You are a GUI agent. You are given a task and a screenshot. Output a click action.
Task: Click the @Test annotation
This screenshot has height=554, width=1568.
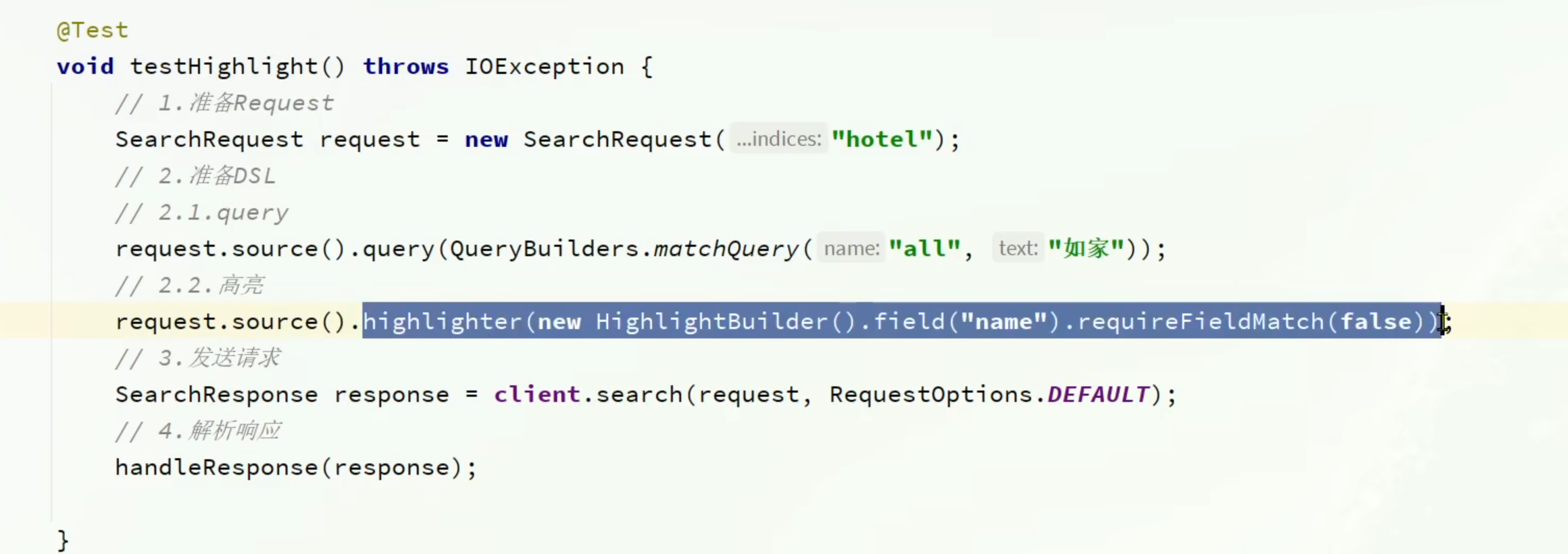pyautogui.click(x=93, y=30)
